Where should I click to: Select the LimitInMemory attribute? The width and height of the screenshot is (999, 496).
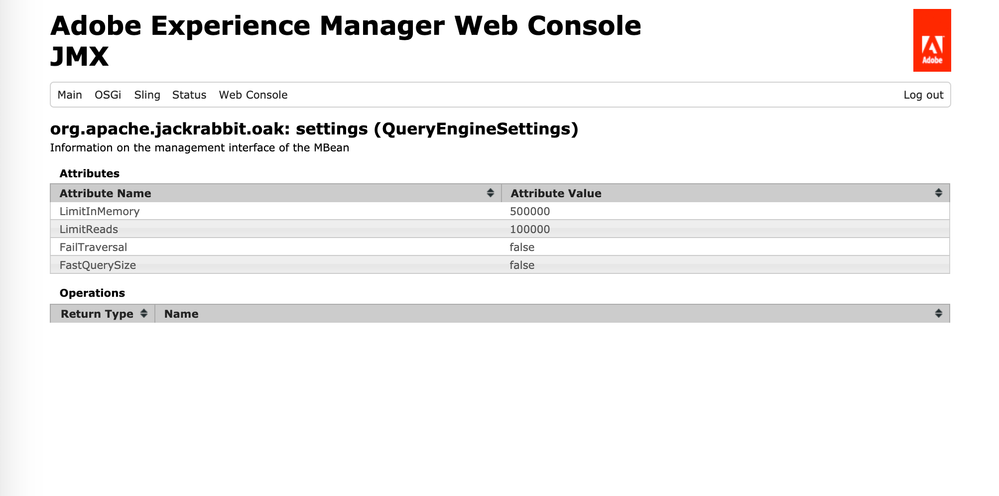pyautogui.click(x=99, y=212)
